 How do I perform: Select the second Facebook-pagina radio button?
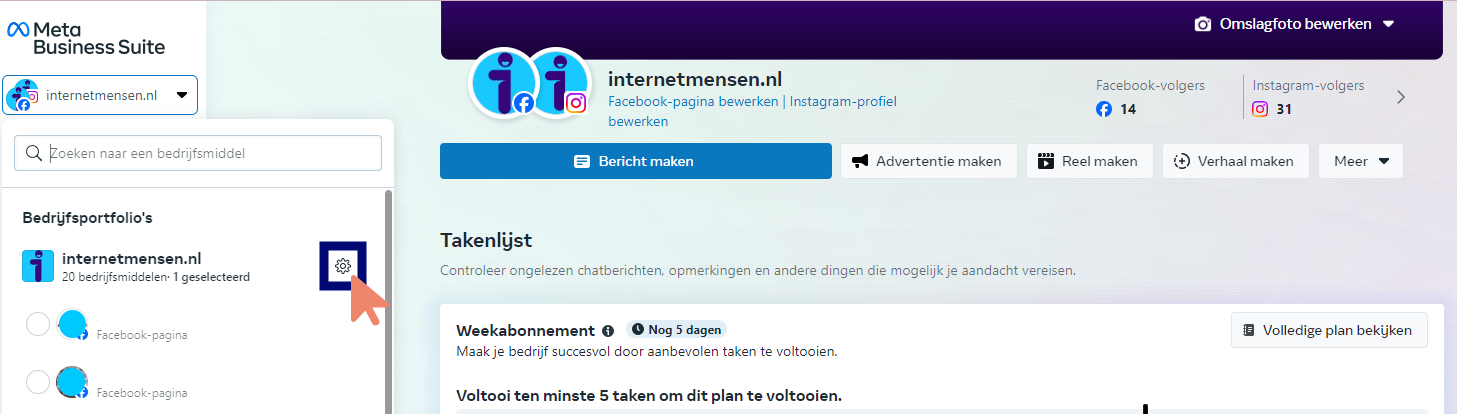coord(38,382)
